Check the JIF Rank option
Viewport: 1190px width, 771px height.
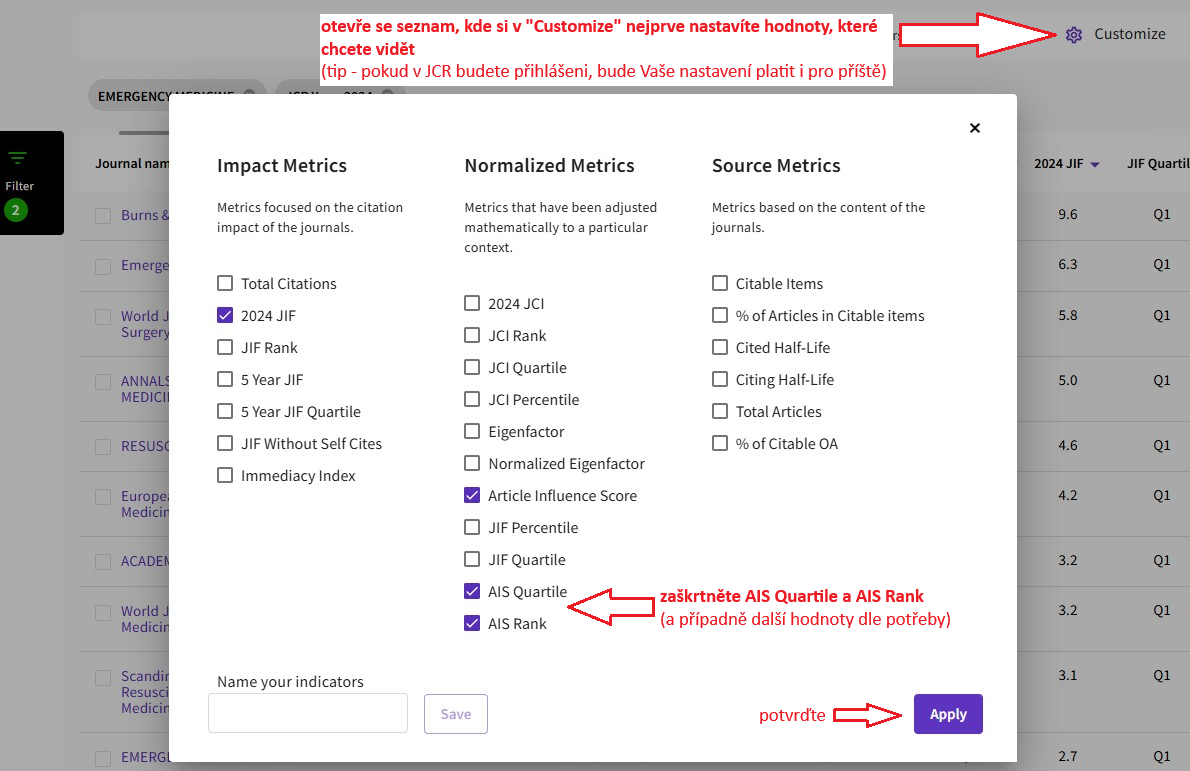[225, 348]
